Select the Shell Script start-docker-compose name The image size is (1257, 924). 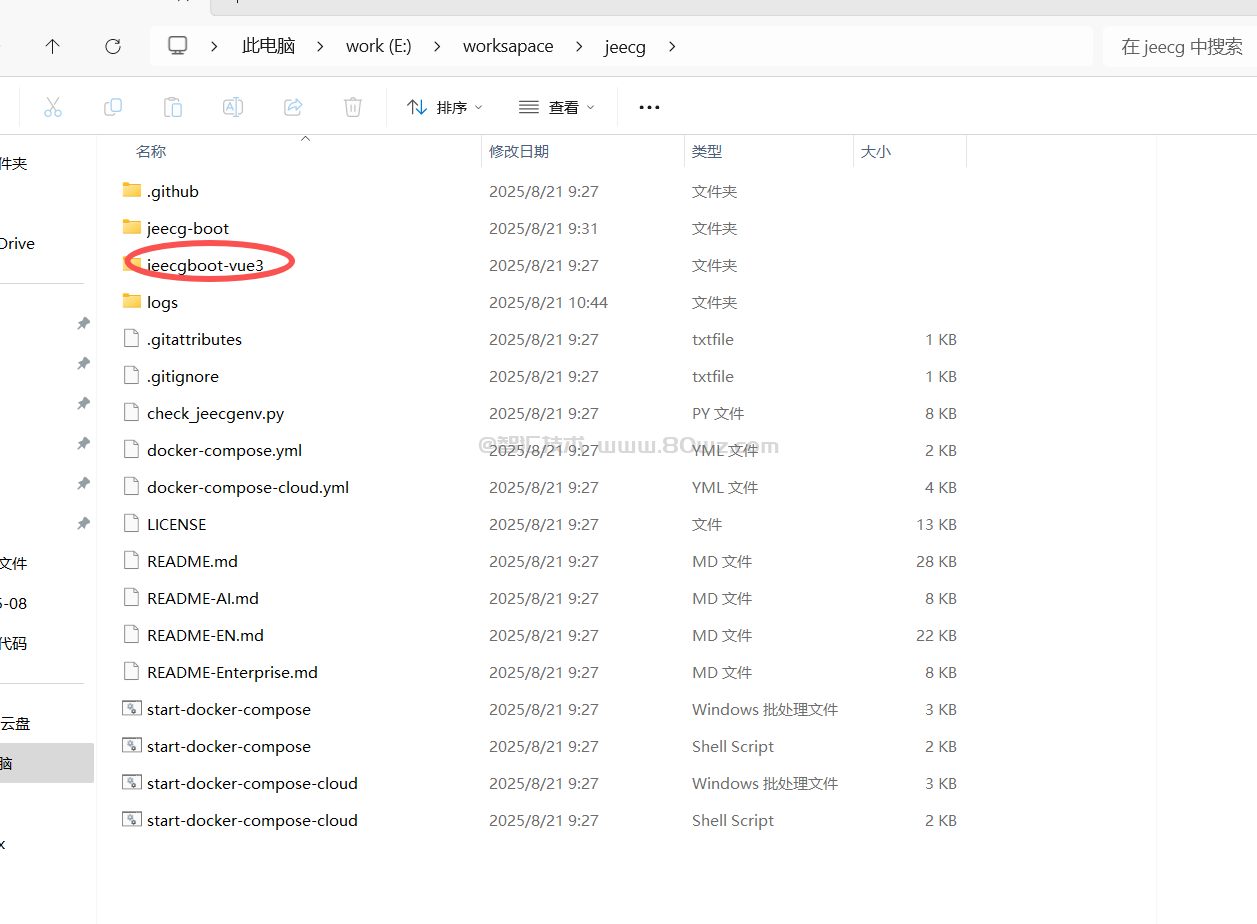point(229,746)
